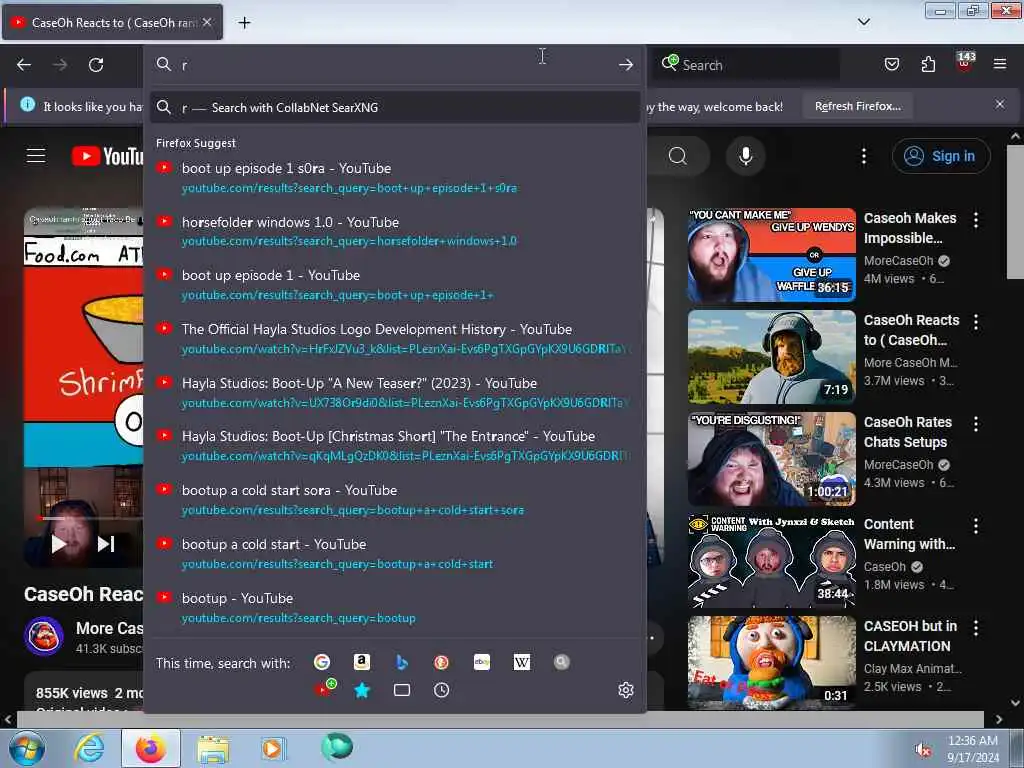This screenshot has height=768, width=1024.
Task: Open the extension with 143 badge
Action: pyautogui.click(x=965, y=63)
